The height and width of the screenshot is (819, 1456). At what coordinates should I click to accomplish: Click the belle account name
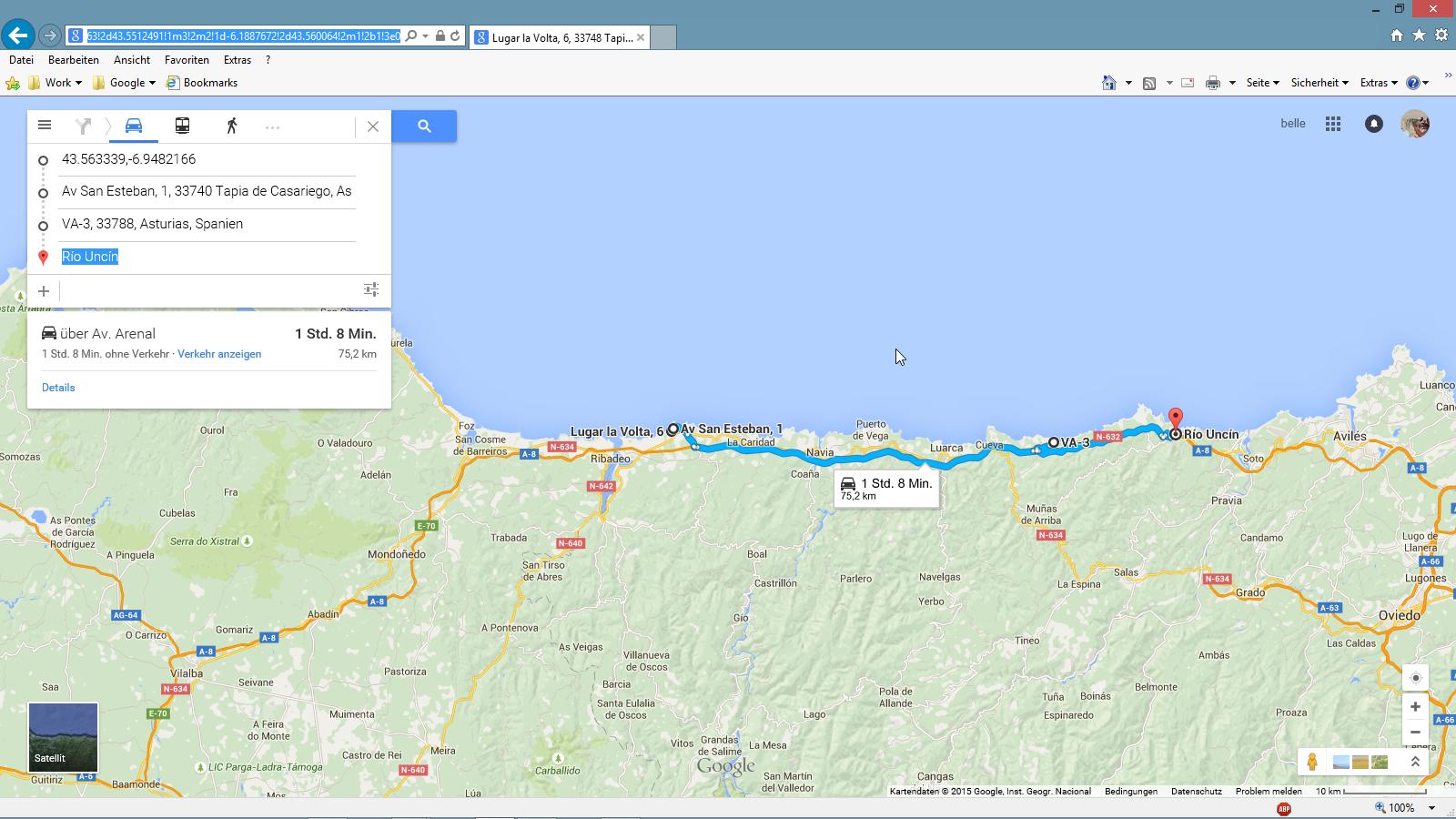pyautogui.click(x=1292, y=124)
